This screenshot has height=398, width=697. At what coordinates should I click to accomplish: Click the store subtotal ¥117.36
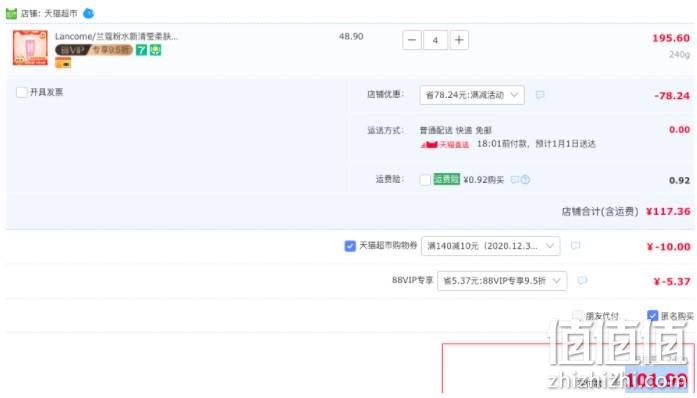[x=668, y=211]
